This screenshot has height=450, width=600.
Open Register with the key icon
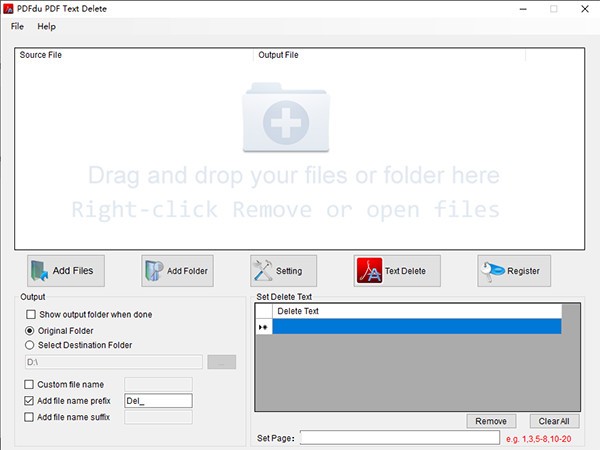(514, 271)
